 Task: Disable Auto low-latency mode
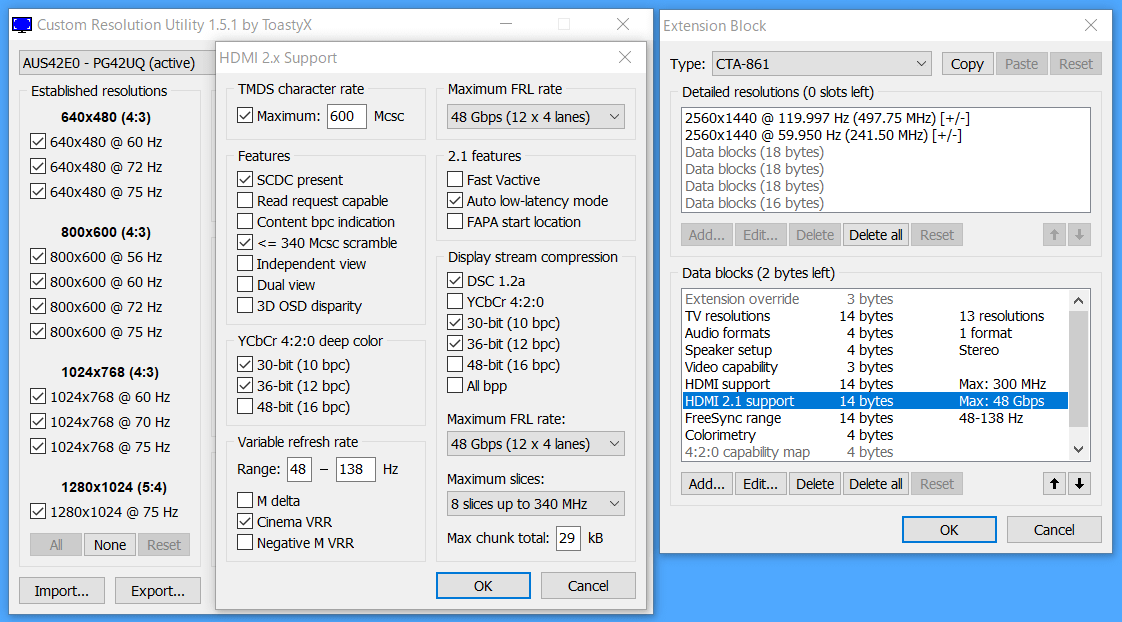coord(454,200)
